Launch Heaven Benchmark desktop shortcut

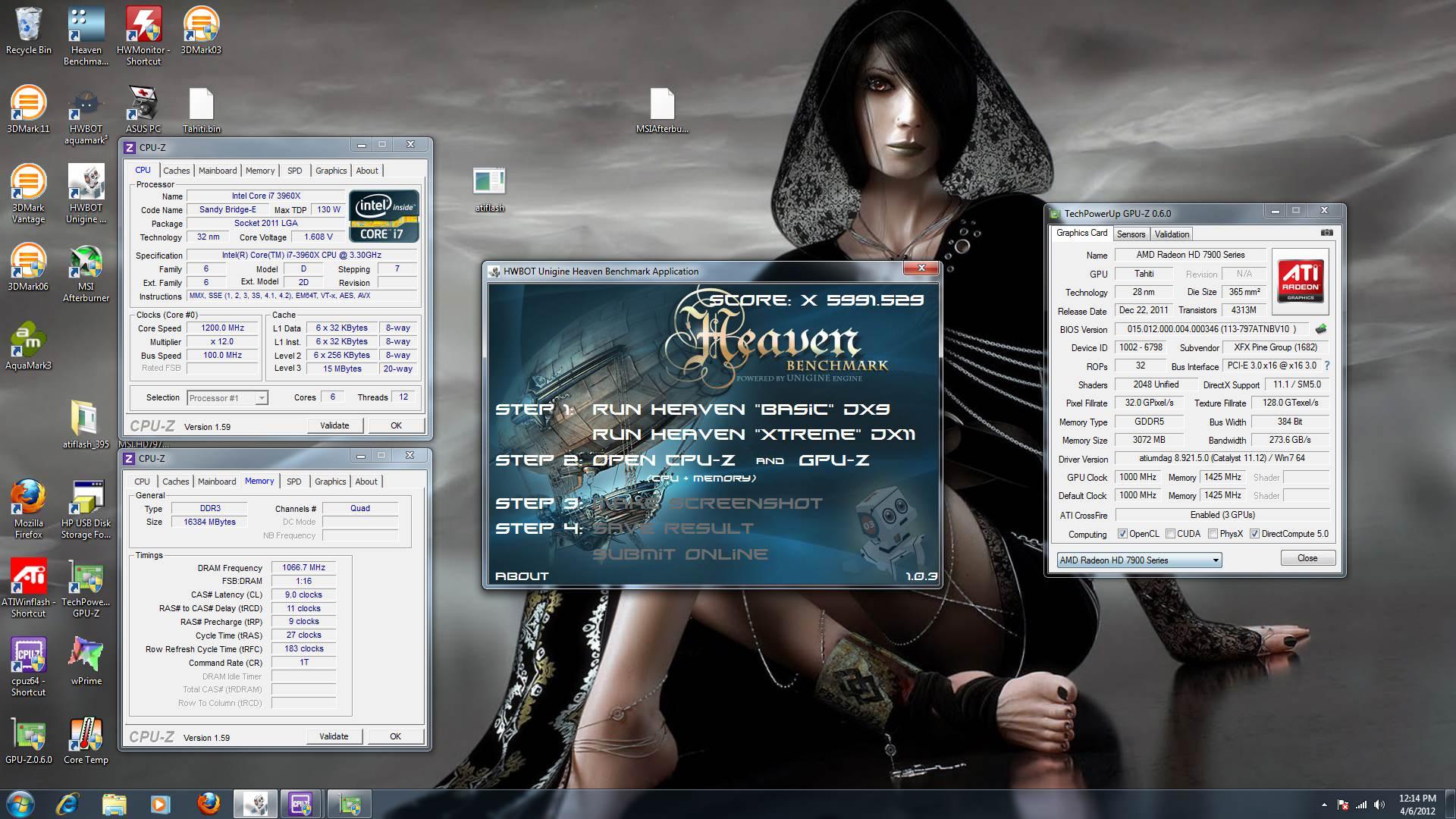point(86,36)
